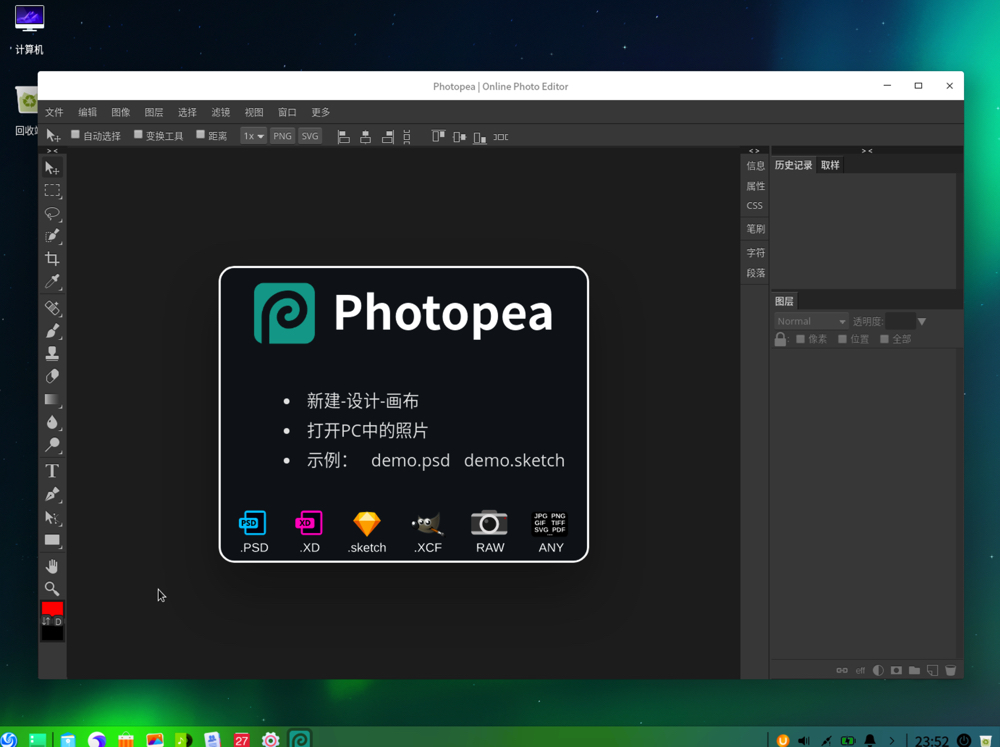Select the Hand tool

[x=52, y=566]
